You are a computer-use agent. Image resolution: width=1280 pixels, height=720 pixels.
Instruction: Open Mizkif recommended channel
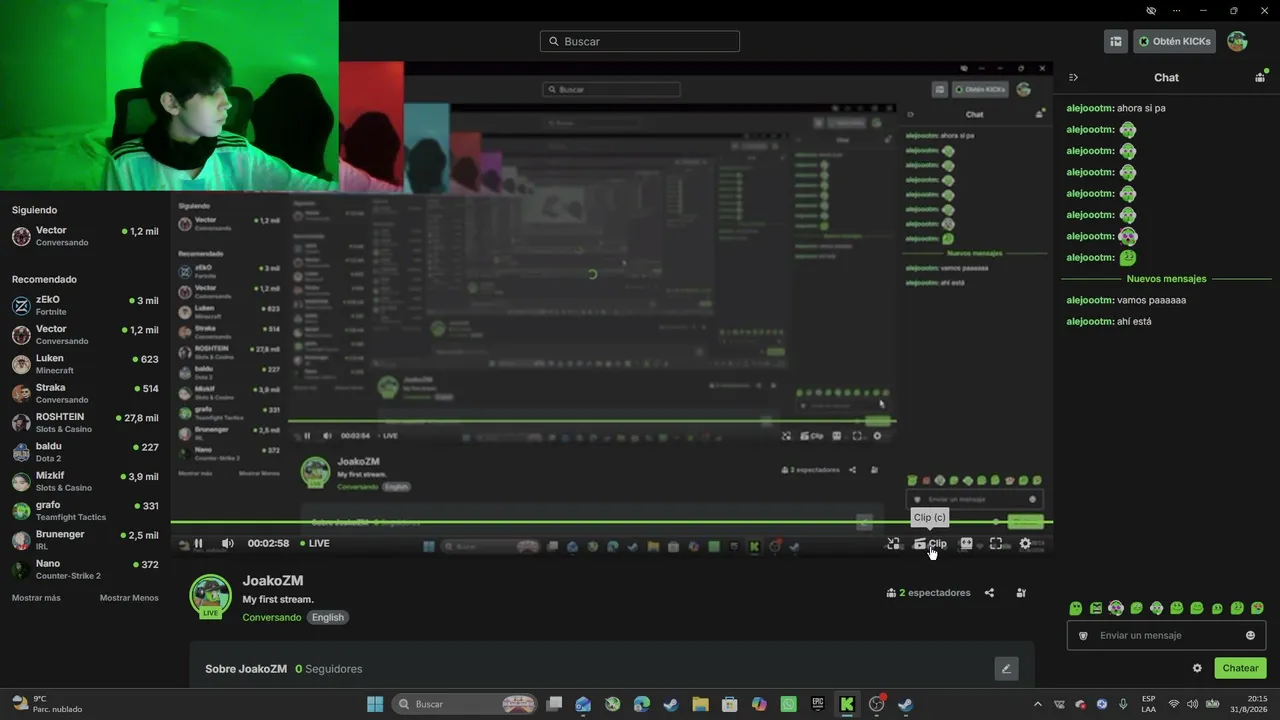coord(85,481)
